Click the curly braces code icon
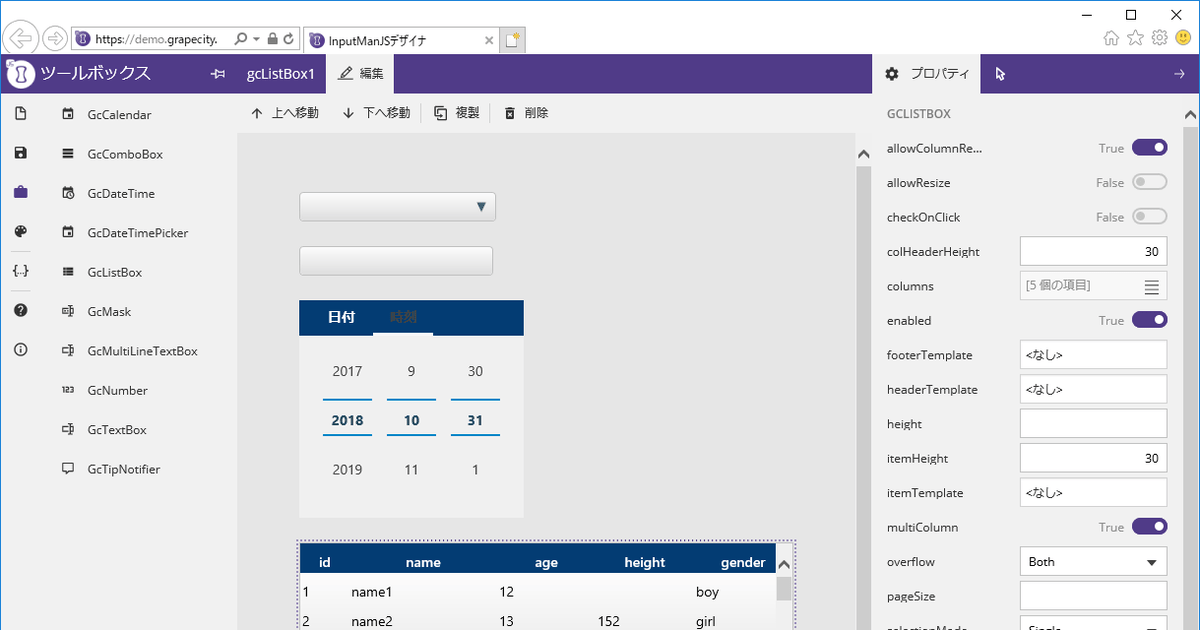 [21, 271]
